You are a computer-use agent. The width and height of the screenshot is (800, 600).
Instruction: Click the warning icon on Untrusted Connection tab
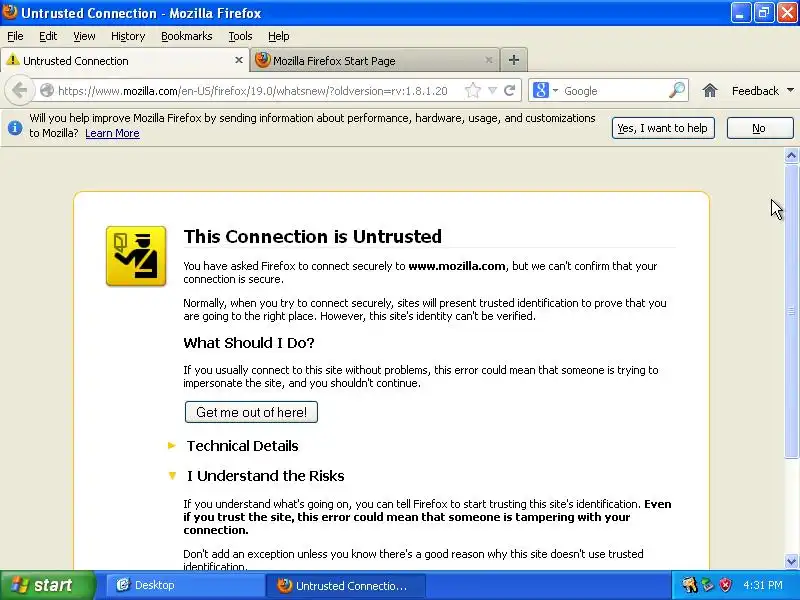pos(13,60)
